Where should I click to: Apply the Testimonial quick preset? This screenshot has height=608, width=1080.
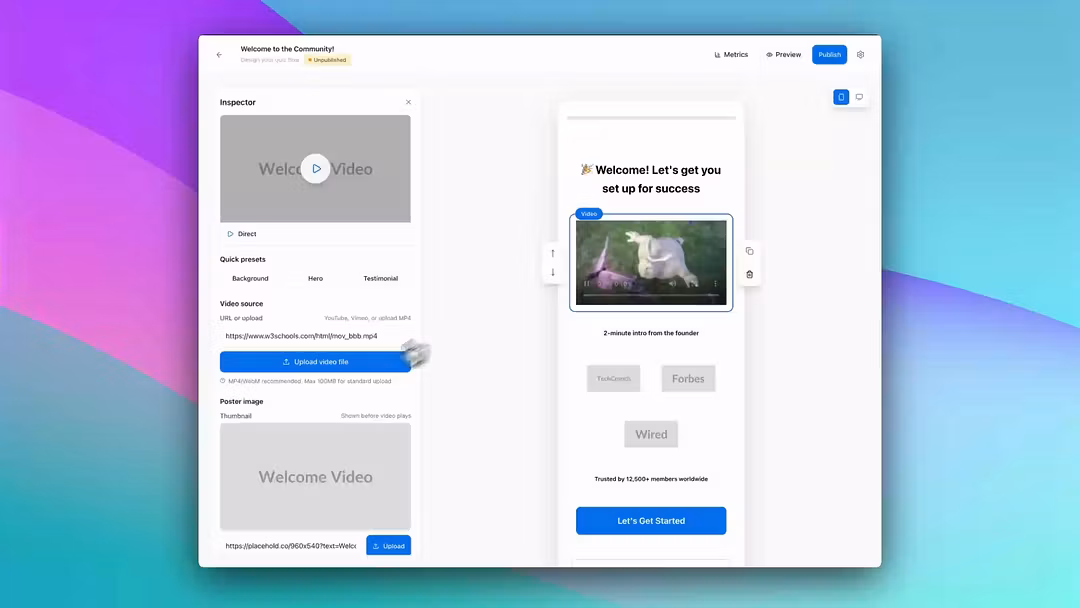pyautogui.click(x=380, y=279)
